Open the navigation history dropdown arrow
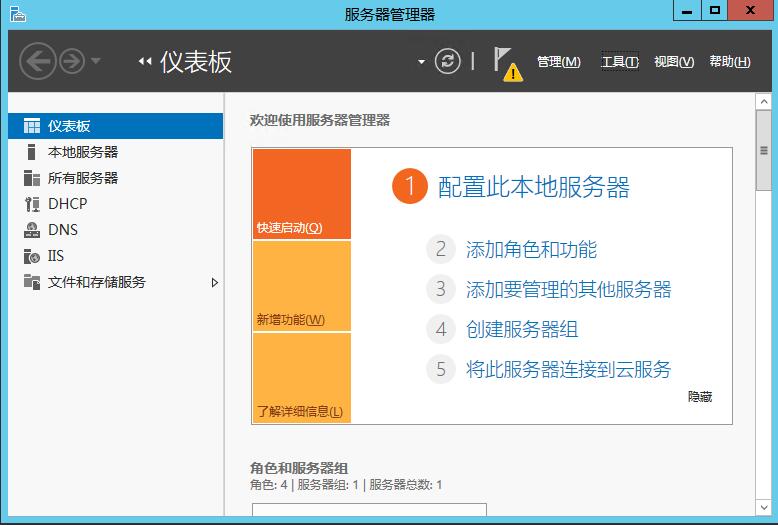 pos(96,62)
